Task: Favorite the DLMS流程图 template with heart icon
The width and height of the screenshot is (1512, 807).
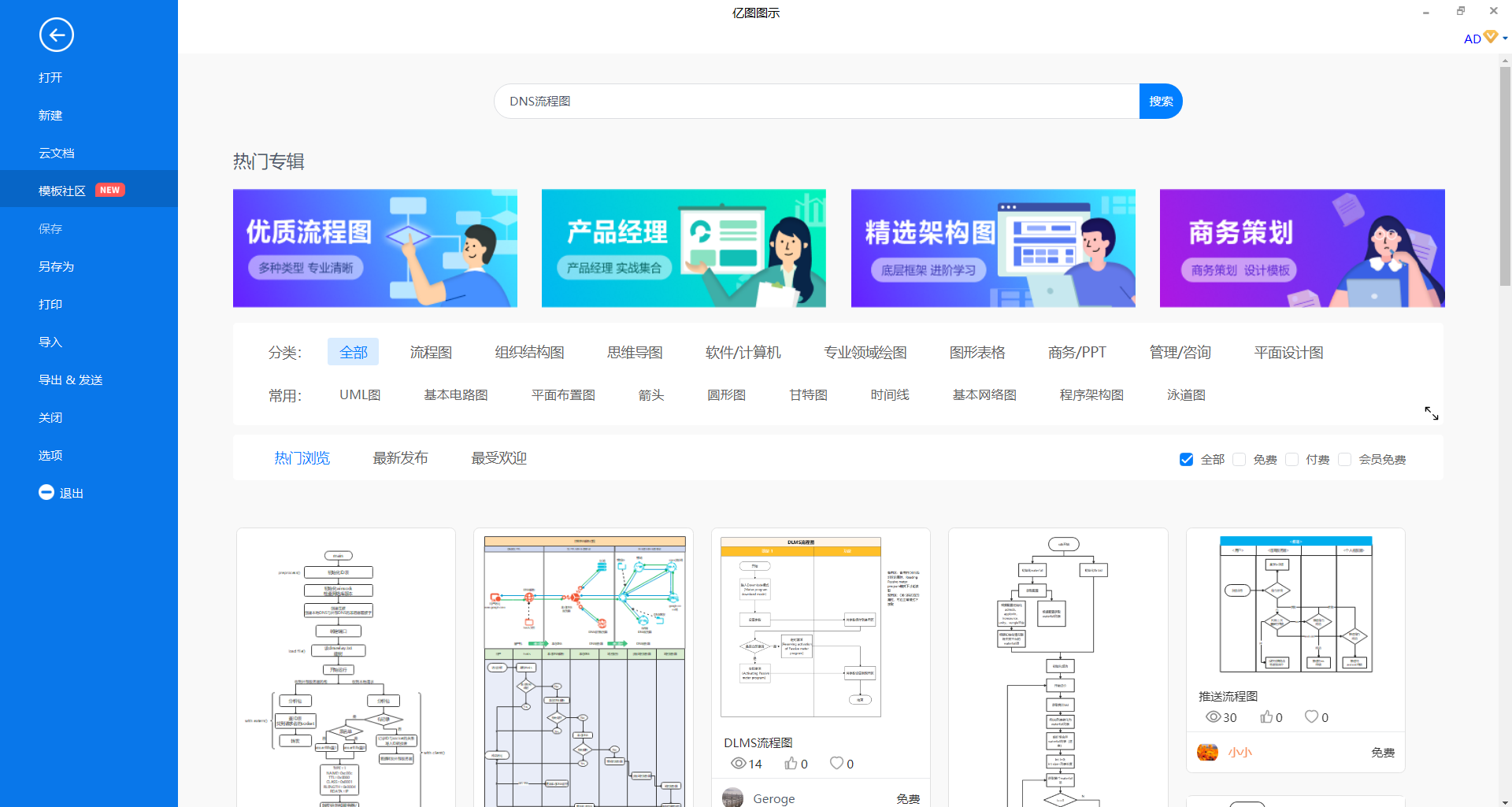Action: [837, 763]
